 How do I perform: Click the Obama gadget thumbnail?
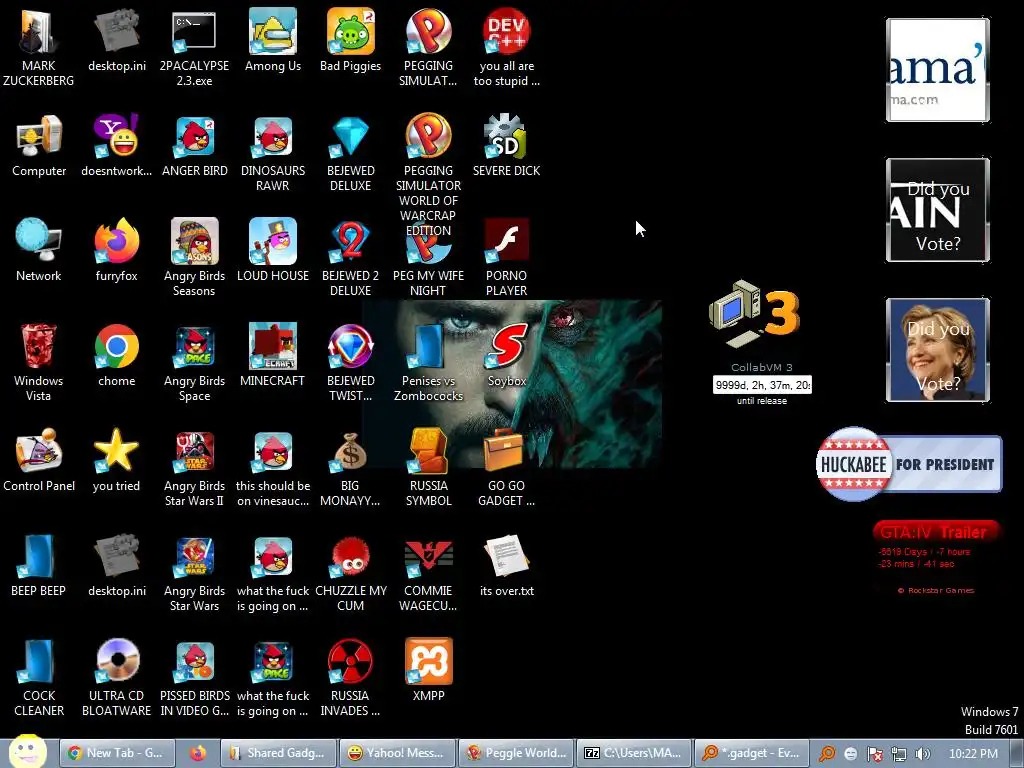tap(938, 70)
